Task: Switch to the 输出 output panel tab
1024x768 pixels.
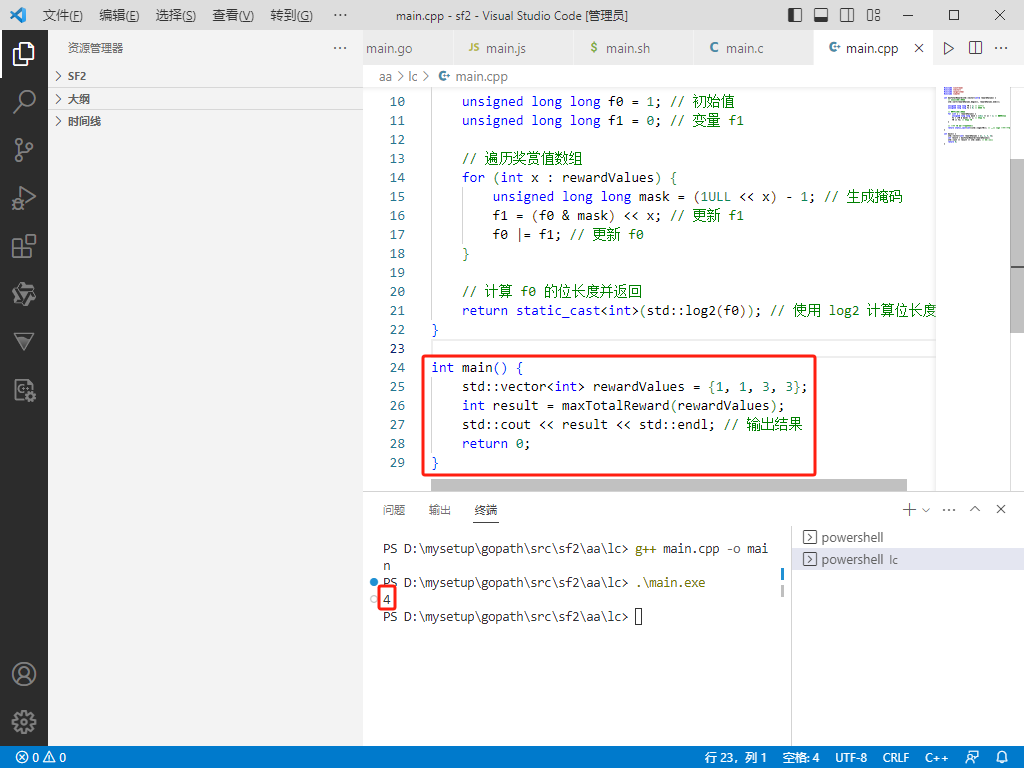Action: 440,510
